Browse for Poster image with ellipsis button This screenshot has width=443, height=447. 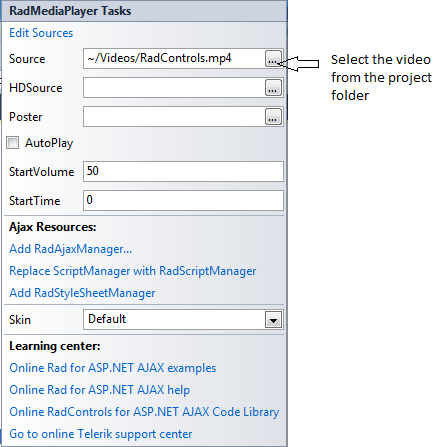coord(273,117)
